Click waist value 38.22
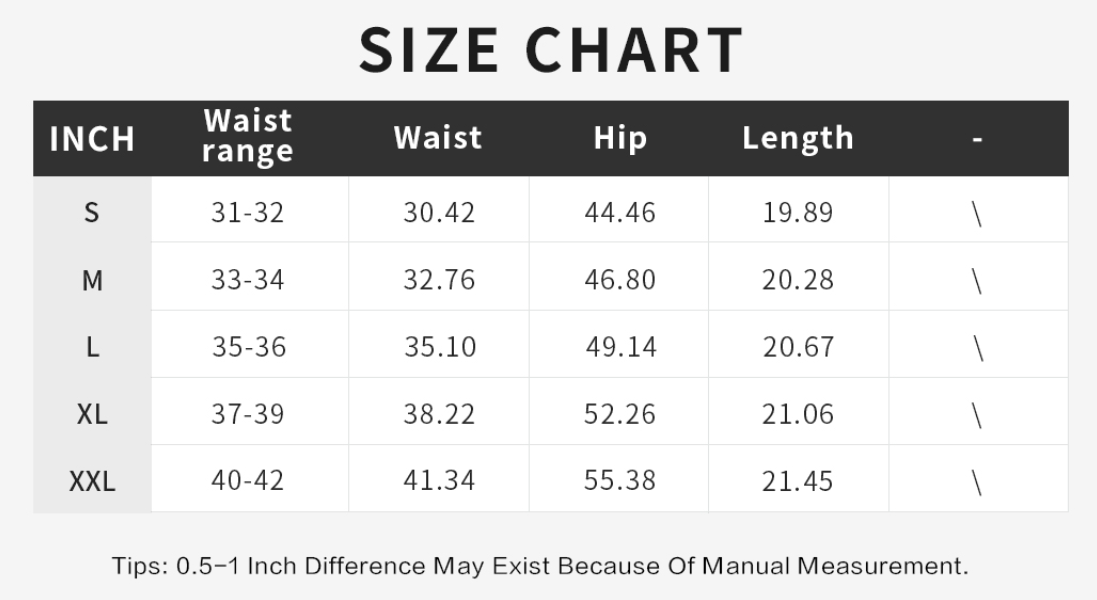This screenshot has width=1097, height=600. tap(439, 414)
